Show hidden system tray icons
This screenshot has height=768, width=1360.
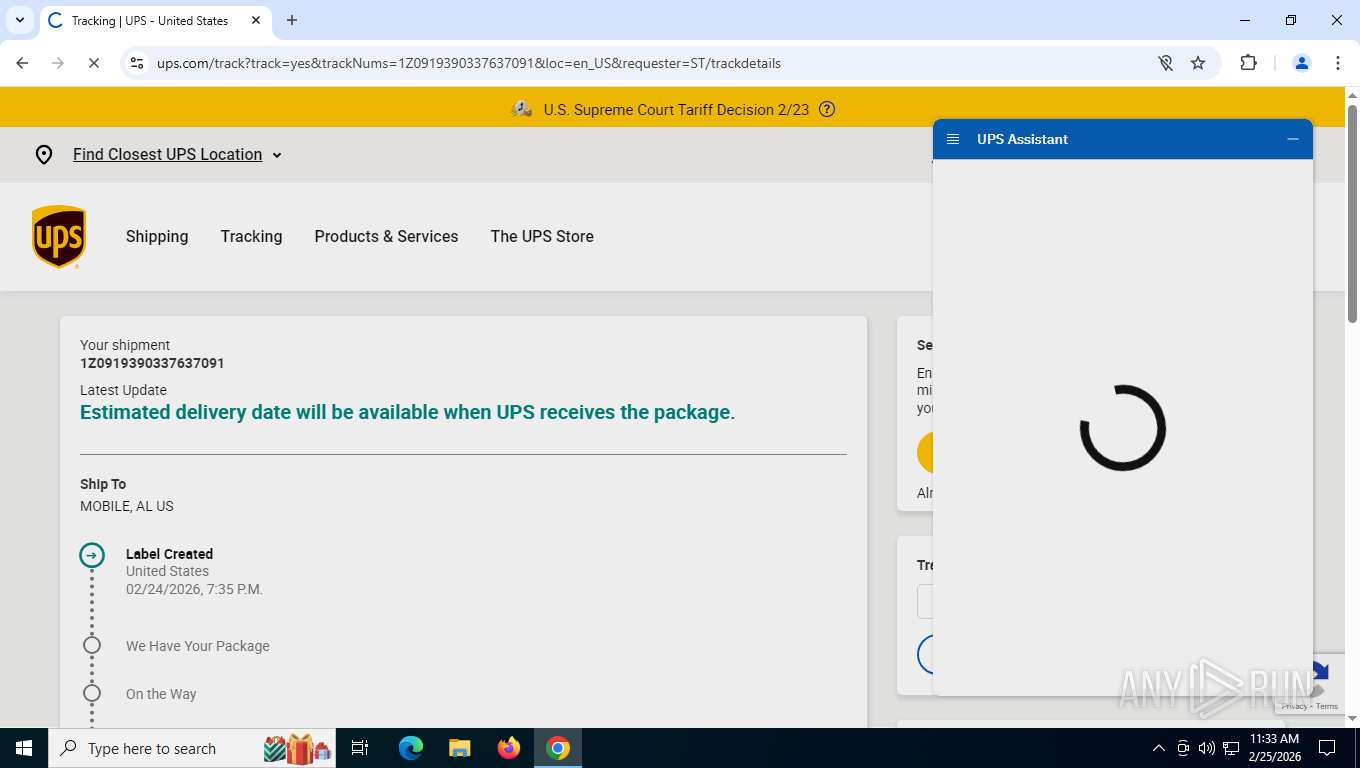click(x=1159, y=748)
